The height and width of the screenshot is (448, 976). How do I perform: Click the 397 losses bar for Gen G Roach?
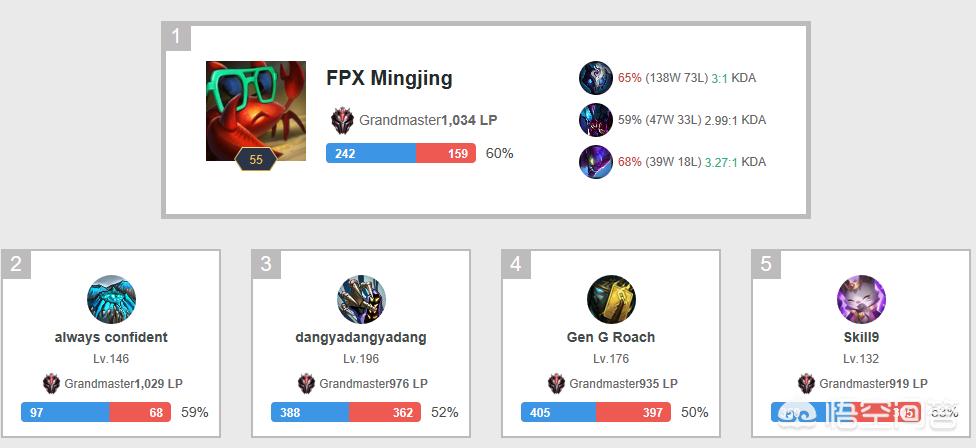click(633, 412)
